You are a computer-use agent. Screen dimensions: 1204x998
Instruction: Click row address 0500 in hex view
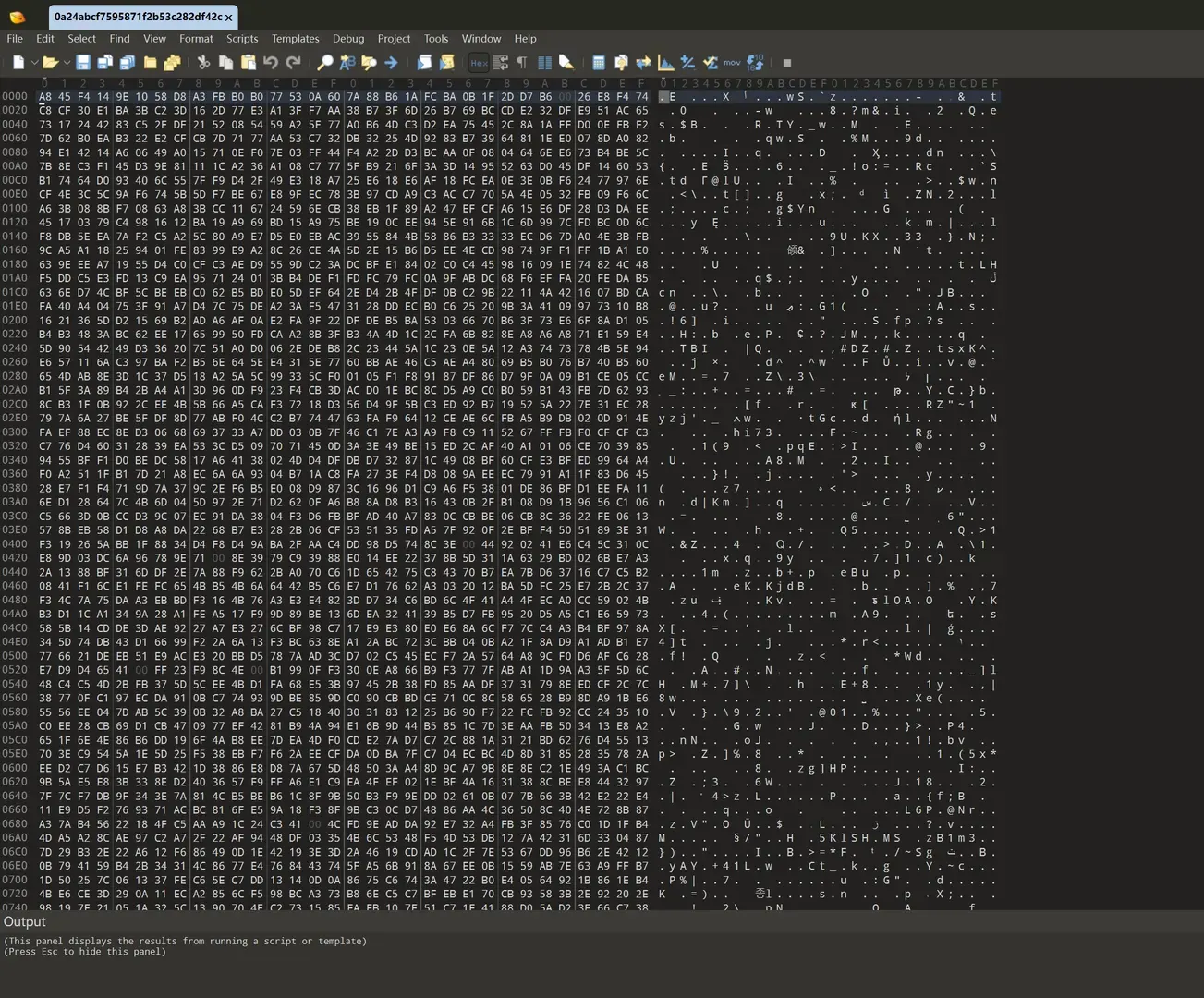pos(15,656)
